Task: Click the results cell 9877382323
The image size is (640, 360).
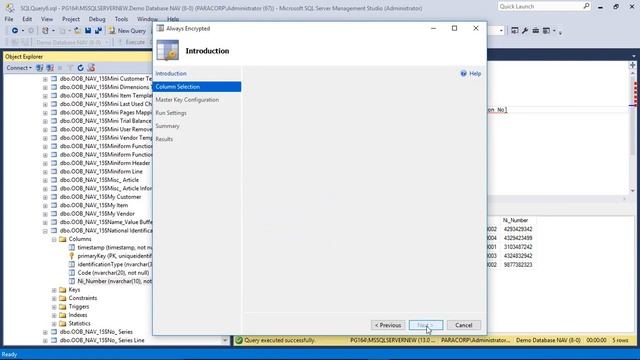Action: coord(518,264)
